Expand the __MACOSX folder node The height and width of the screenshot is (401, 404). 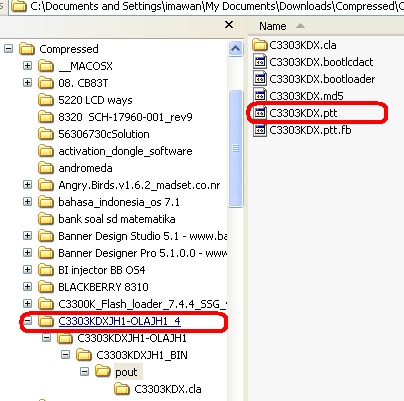pos(28,66)
